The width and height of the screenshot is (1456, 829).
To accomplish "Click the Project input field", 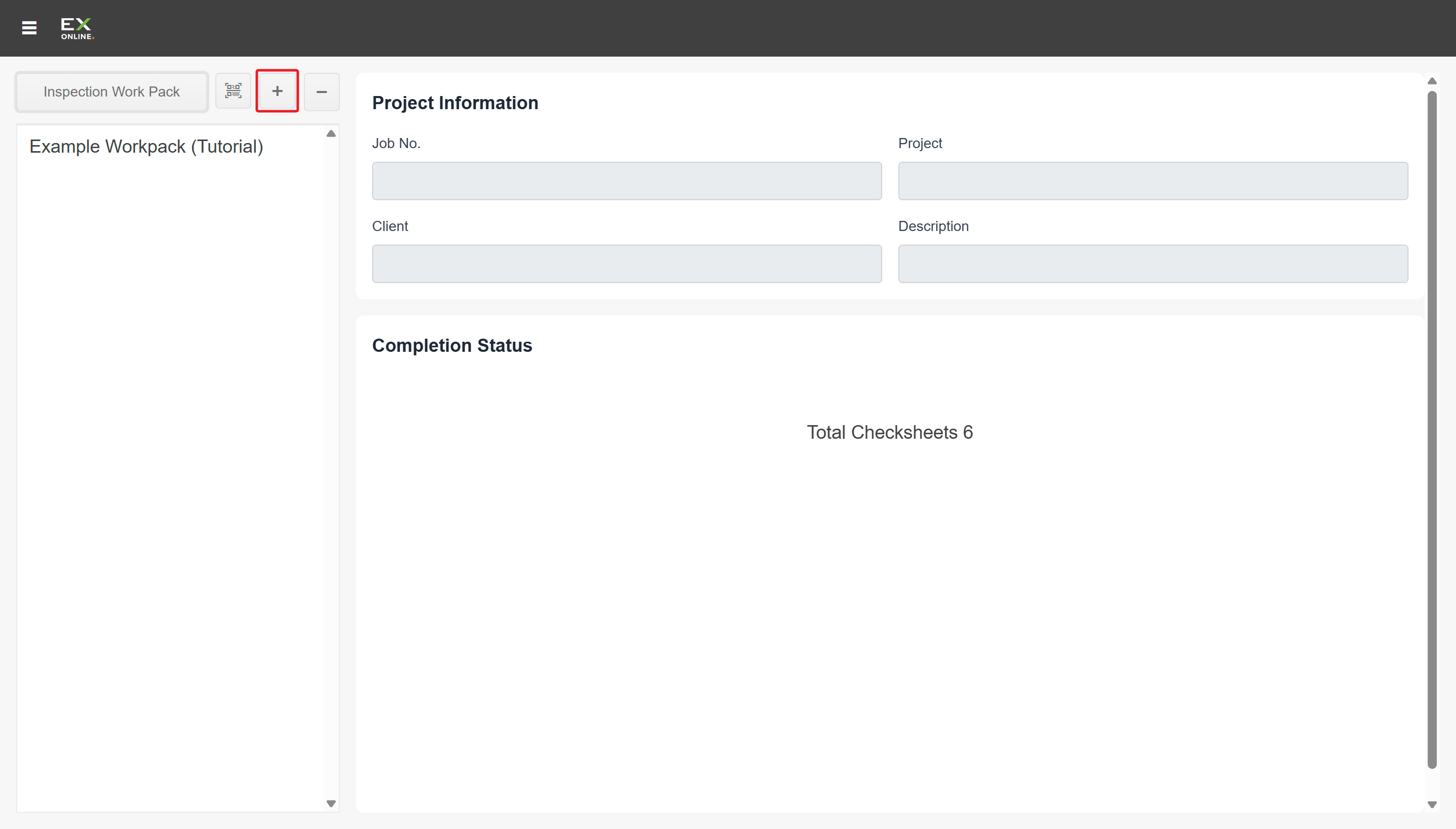I will tap(1153, 181).
